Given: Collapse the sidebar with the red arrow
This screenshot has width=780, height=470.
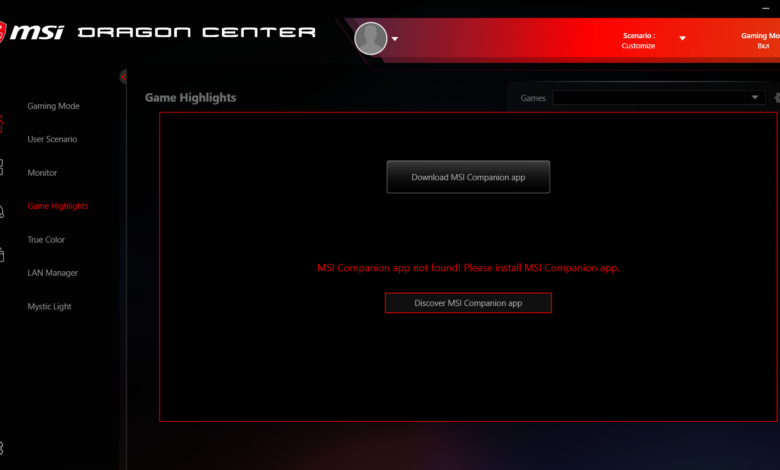Looking at the screenshot, I should 123,77.
